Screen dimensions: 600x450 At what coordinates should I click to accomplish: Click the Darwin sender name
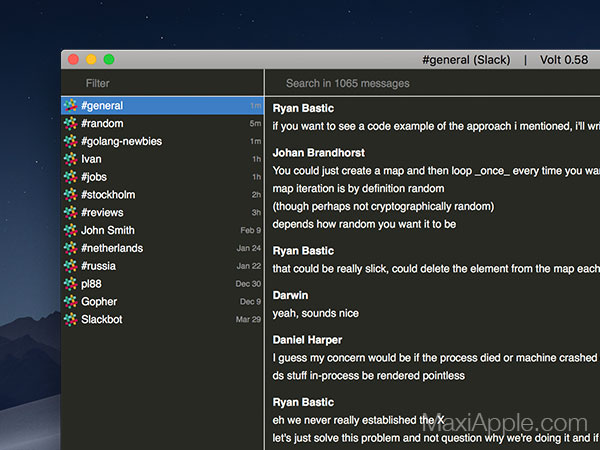pos(290,295)
